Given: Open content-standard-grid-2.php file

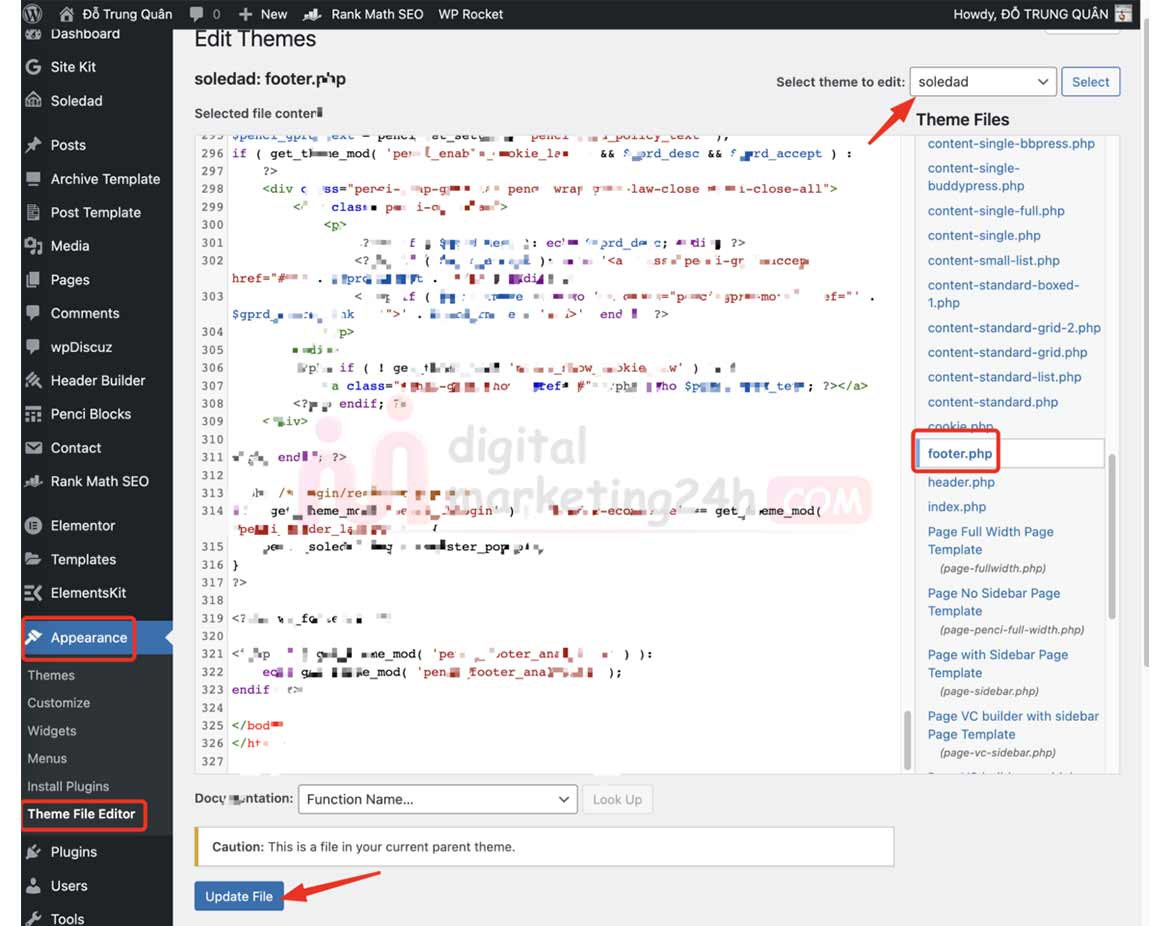Looking at the screenshot, I should [1014, 328].
